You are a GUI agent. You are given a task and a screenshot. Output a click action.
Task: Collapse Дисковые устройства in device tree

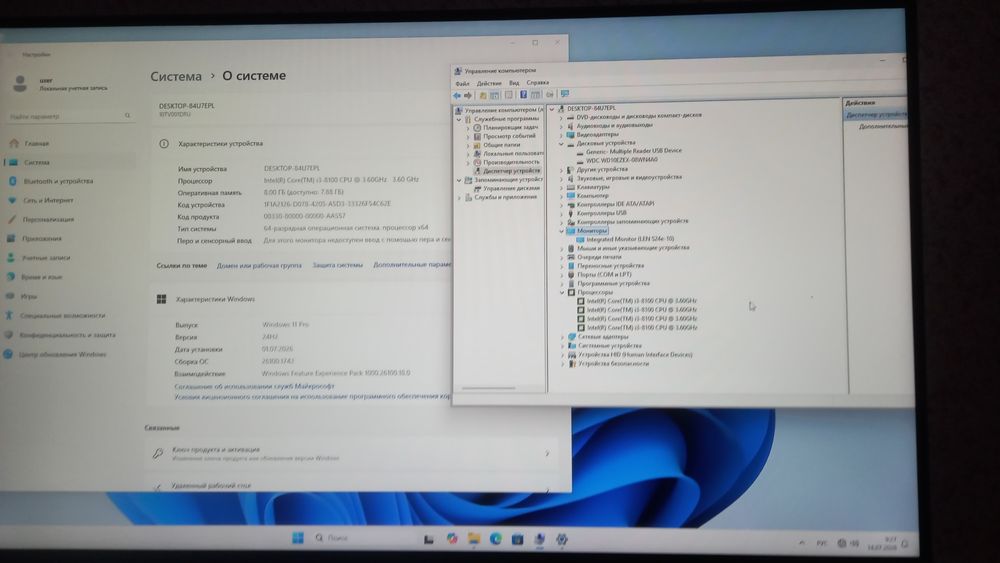coord(561,143)
